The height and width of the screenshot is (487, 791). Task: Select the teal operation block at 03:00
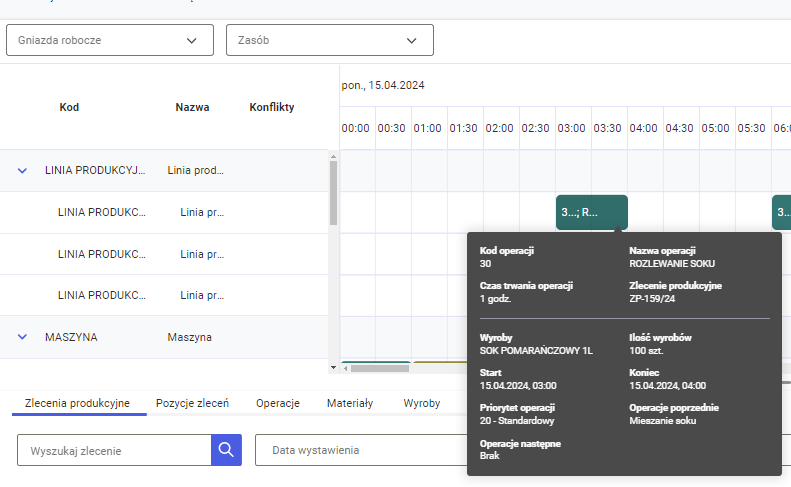(x=591, y=212)
